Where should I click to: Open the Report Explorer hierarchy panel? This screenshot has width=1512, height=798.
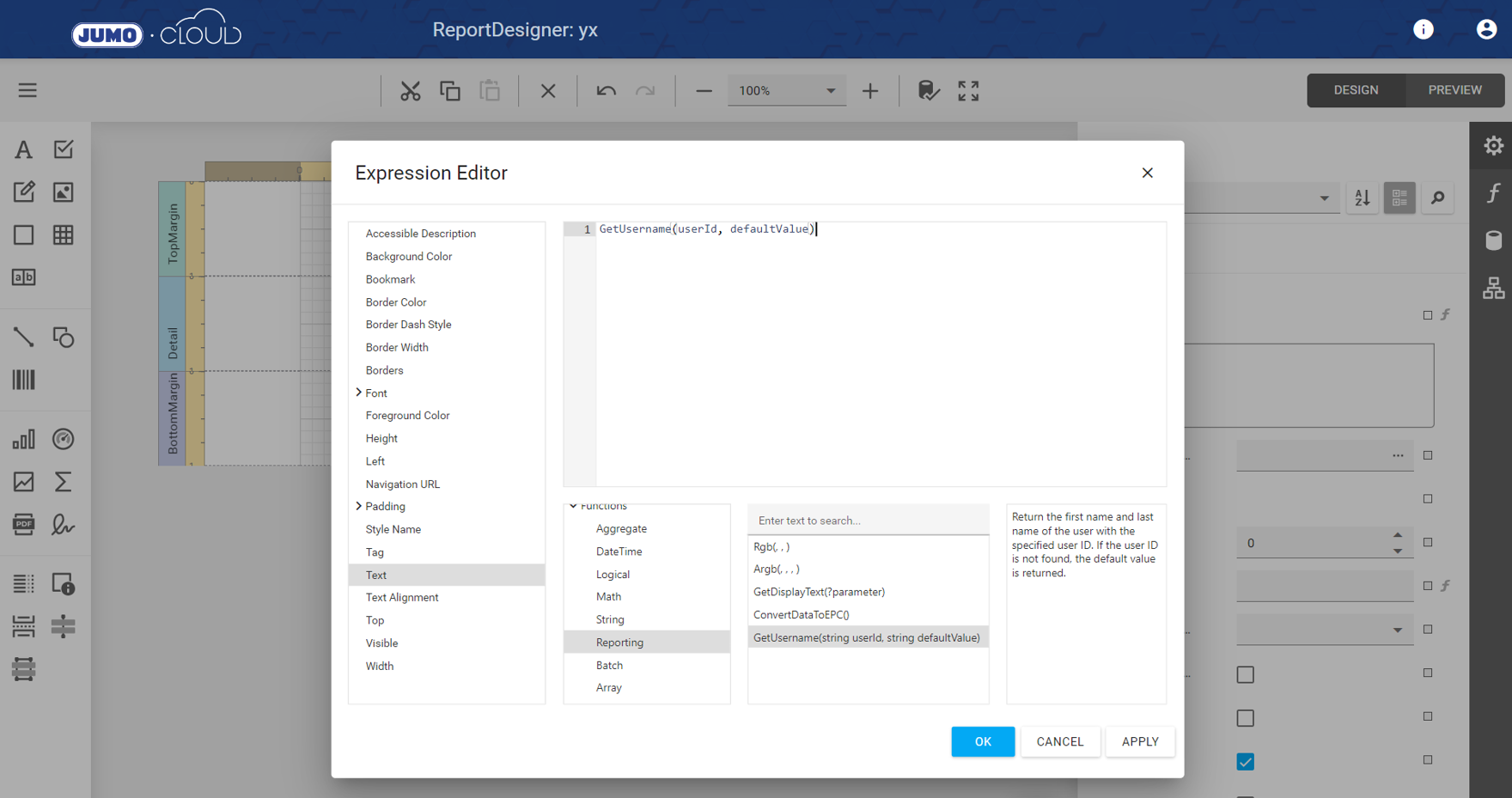(1493, 288)
